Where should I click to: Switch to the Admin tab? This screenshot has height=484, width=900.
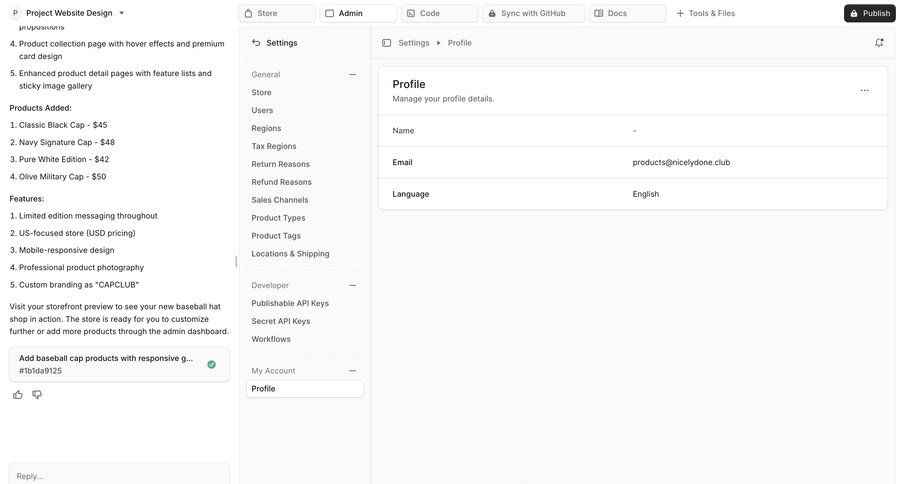(x=359, y=13)
